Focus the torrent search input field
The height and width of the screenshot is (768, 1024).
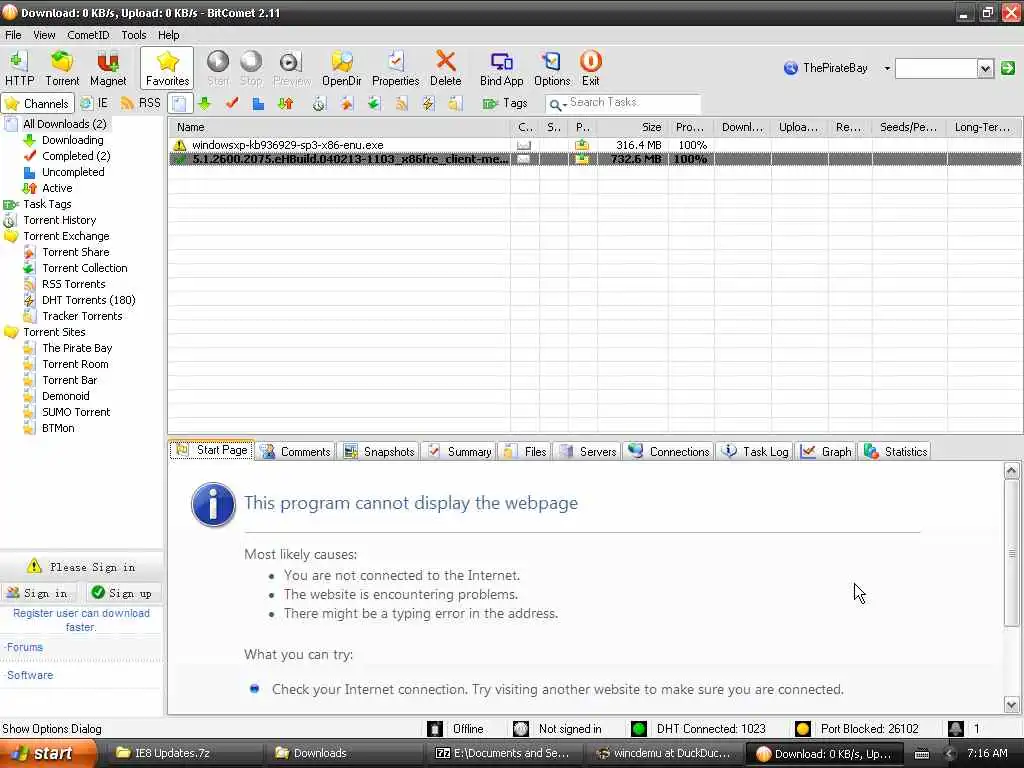936,68
